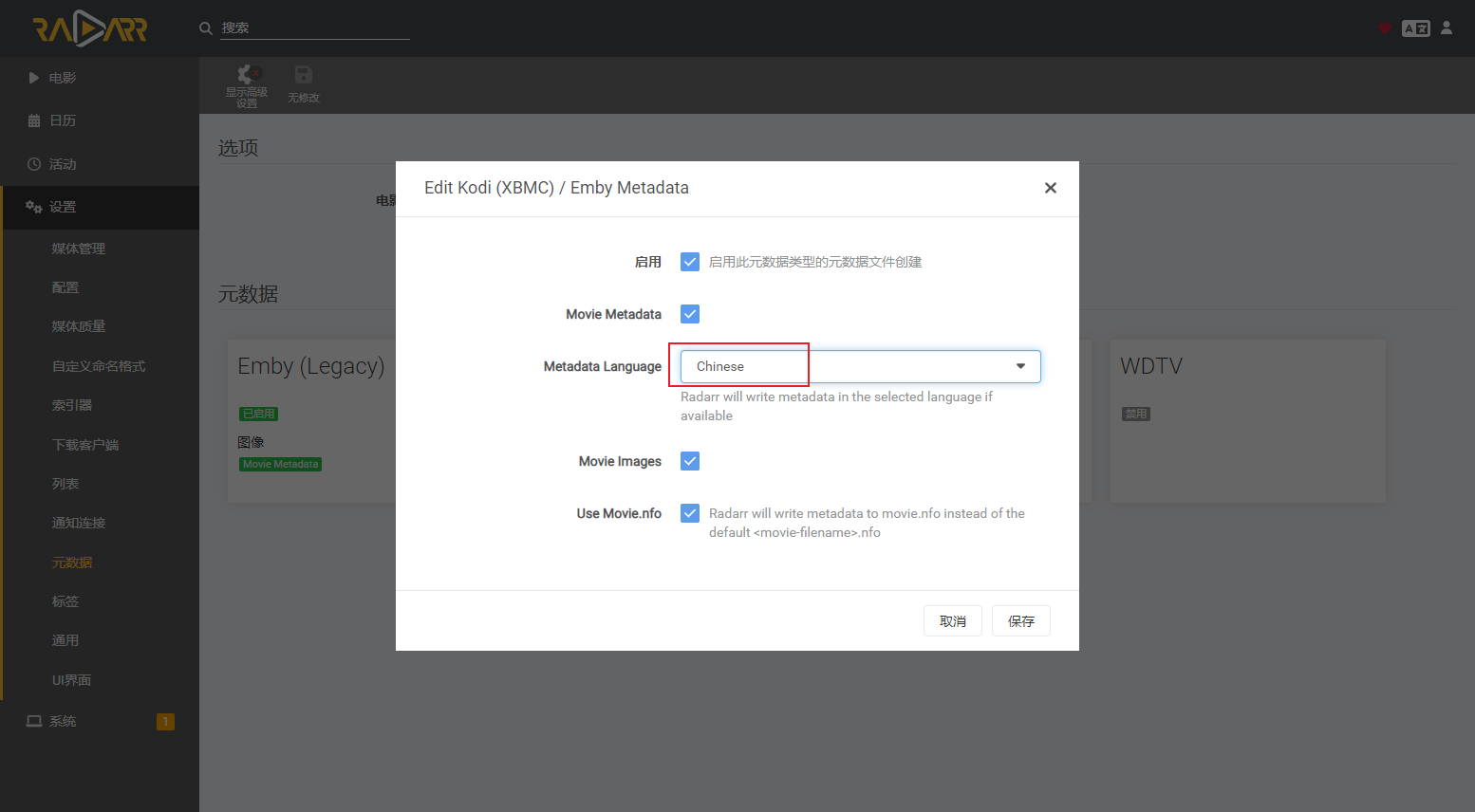Click the system warning badge 1
Viewport: 1475px width, 812px height.
pyautogui.click(x=165, y=722)
